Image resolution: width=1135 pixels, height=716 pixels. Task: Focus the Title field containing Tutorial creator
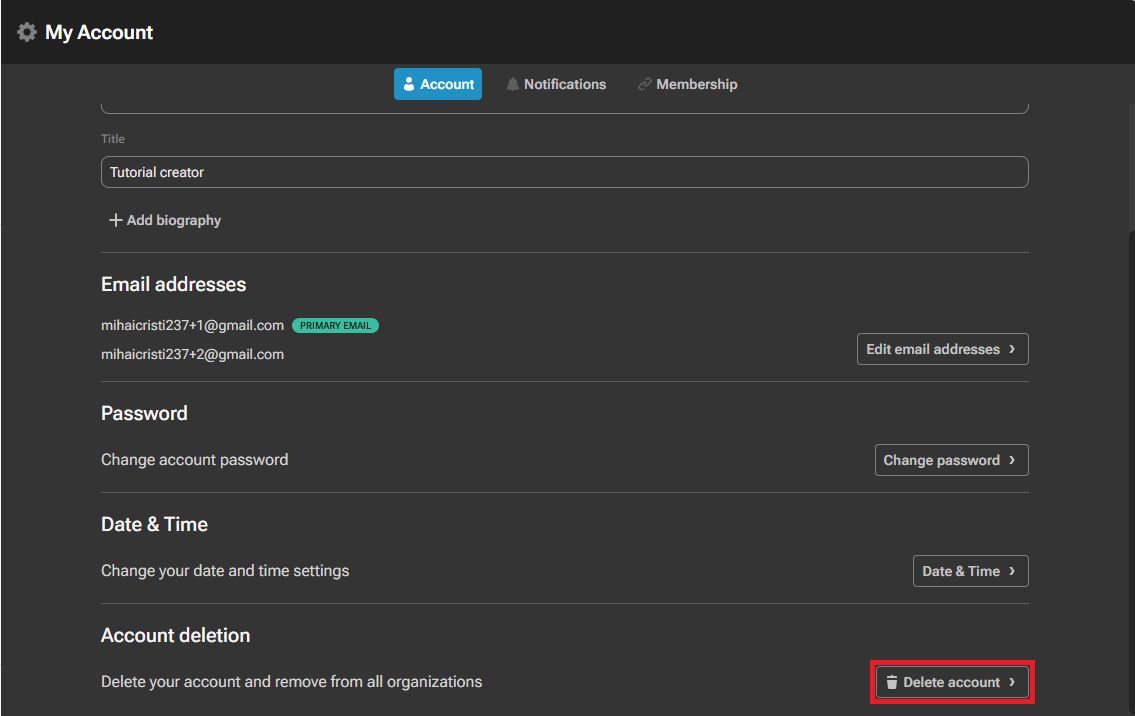[564, 172]
